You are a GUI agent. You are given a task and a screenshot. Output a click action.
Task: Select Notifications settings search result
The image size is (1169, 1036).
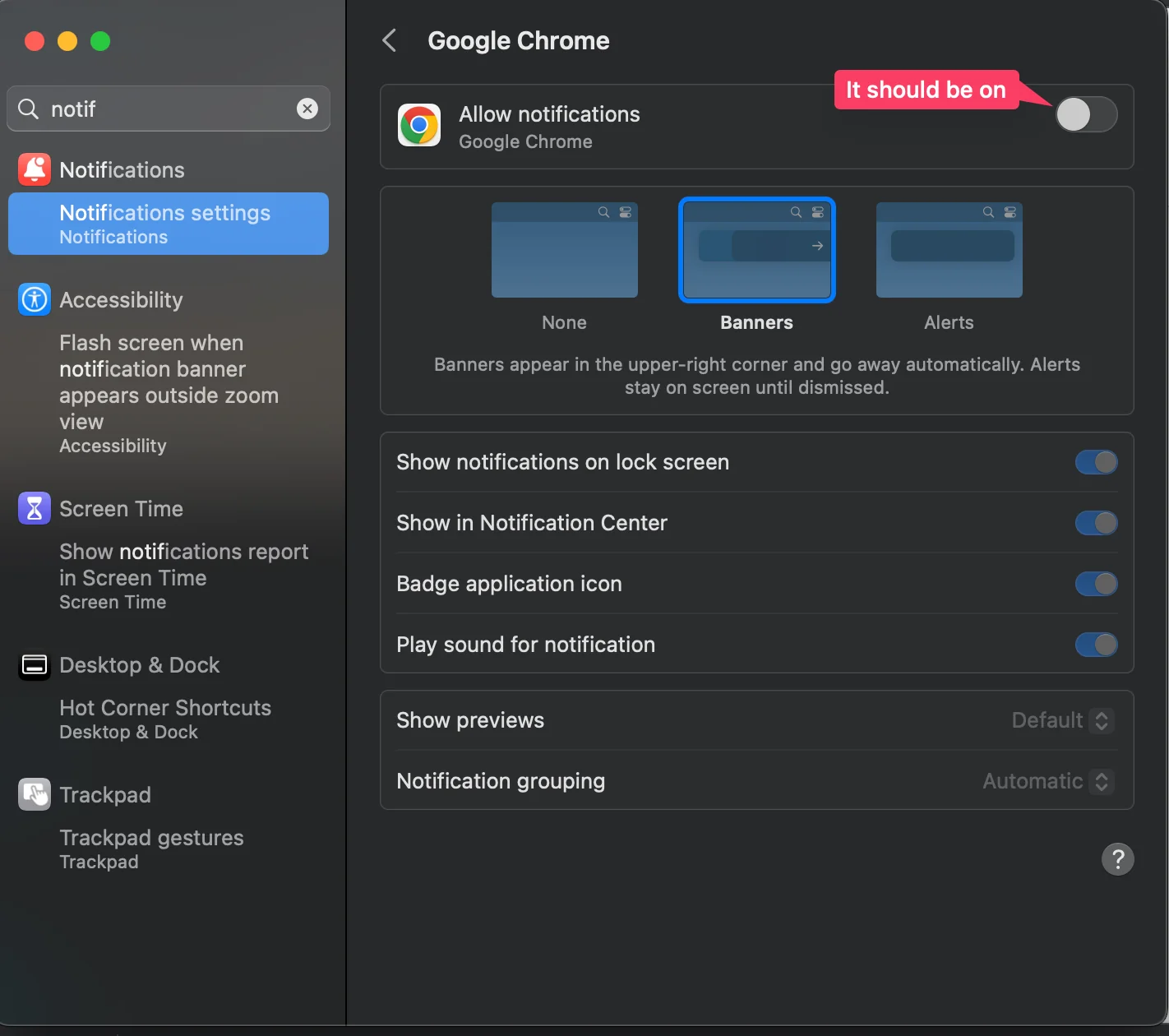(169, 224)
